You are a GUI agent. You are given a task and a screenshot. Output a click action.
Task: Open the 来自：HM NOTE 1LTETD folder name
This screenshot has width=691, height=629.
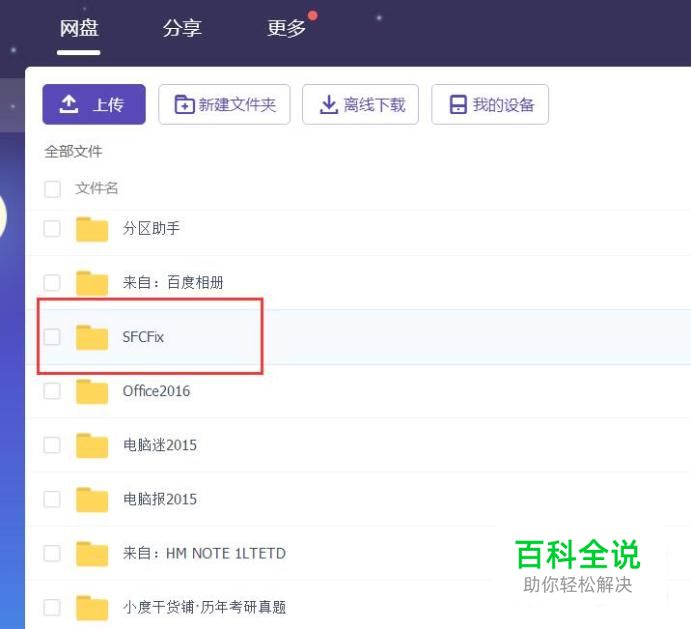pyautogui.click(x=204, y=553)
